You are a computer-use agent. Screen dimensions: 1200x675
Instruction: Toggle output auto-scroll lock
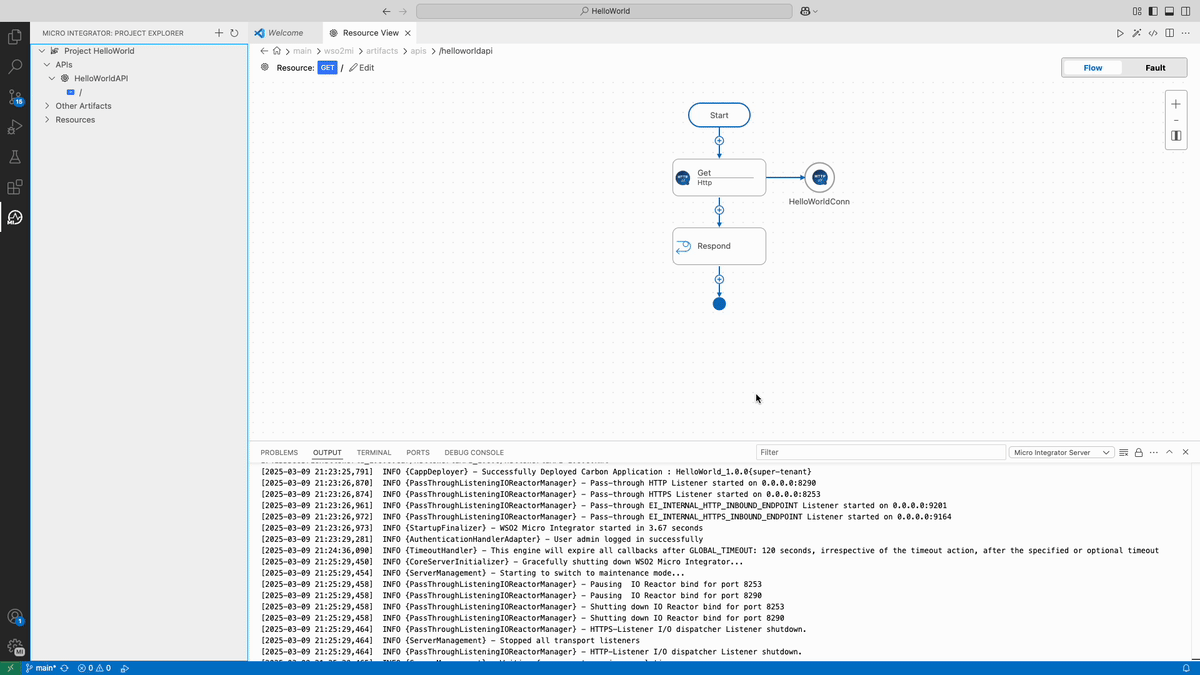click(x=1139, y=453)
